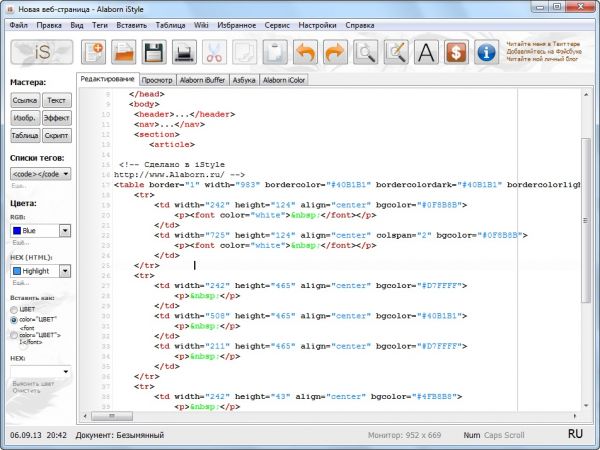The image size is (600, 450).
Task: Click the New document icon in toolbar
Action: 94,51
